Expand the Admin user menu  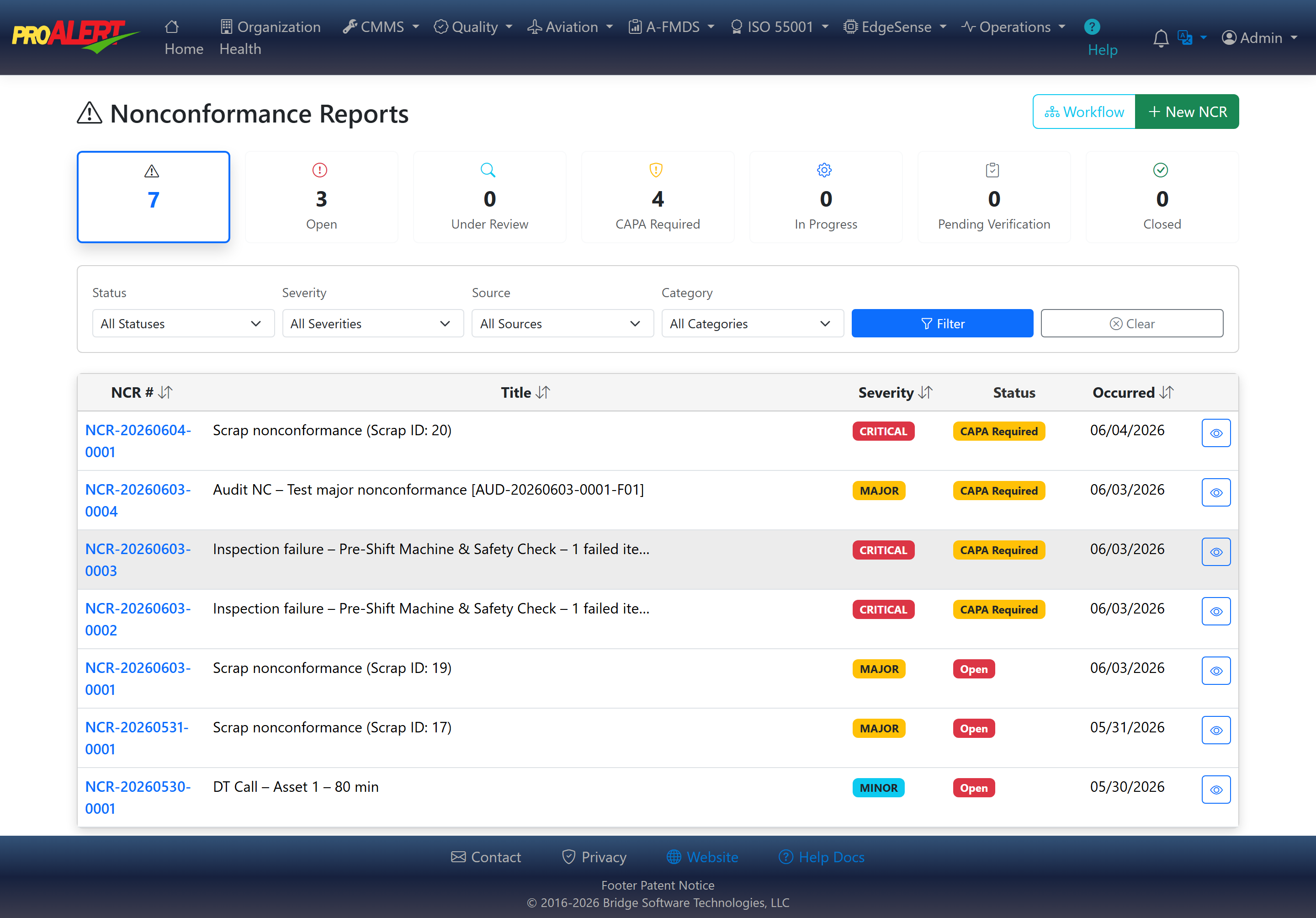(1260, 38)
